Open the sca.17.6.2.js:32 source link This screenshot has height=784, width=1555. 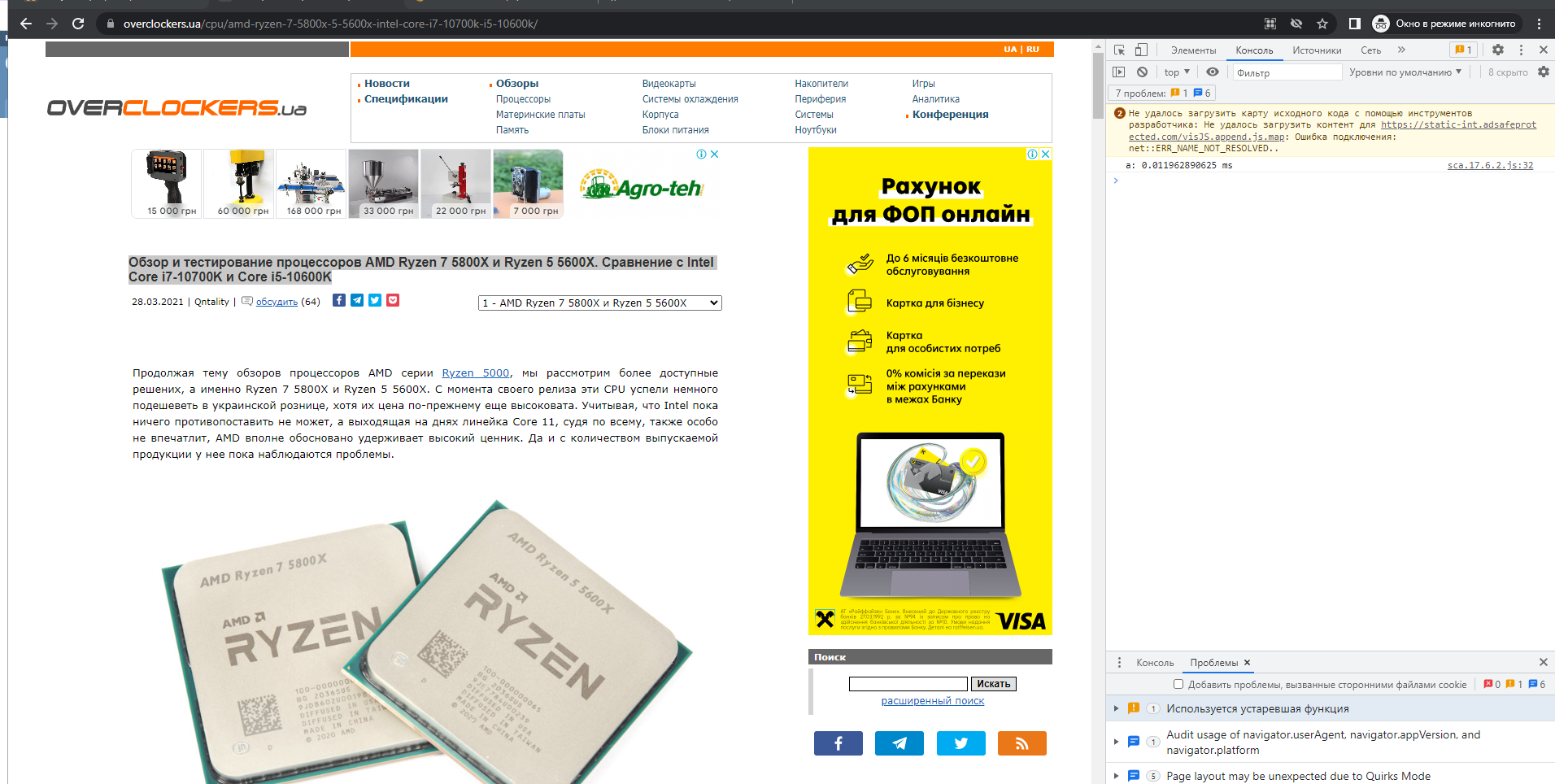(x=1490, y=165)
